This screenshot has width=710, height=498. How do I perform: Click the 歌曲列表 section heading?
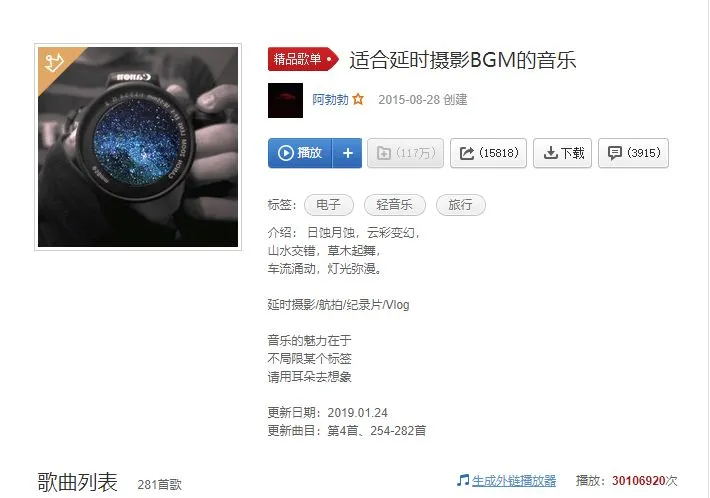pyautogui.click(x=77, y=482)
